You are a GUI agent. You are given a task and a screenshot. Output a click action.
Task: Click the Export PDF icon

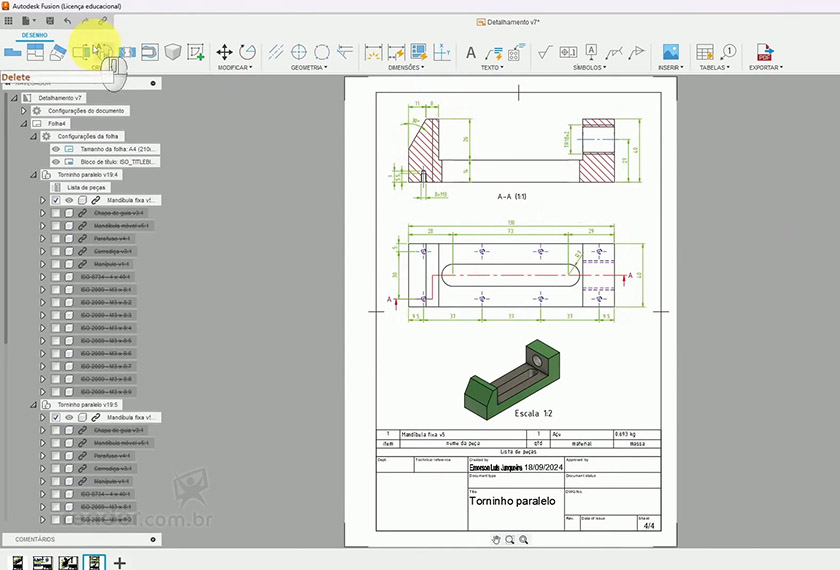[765, 52]
